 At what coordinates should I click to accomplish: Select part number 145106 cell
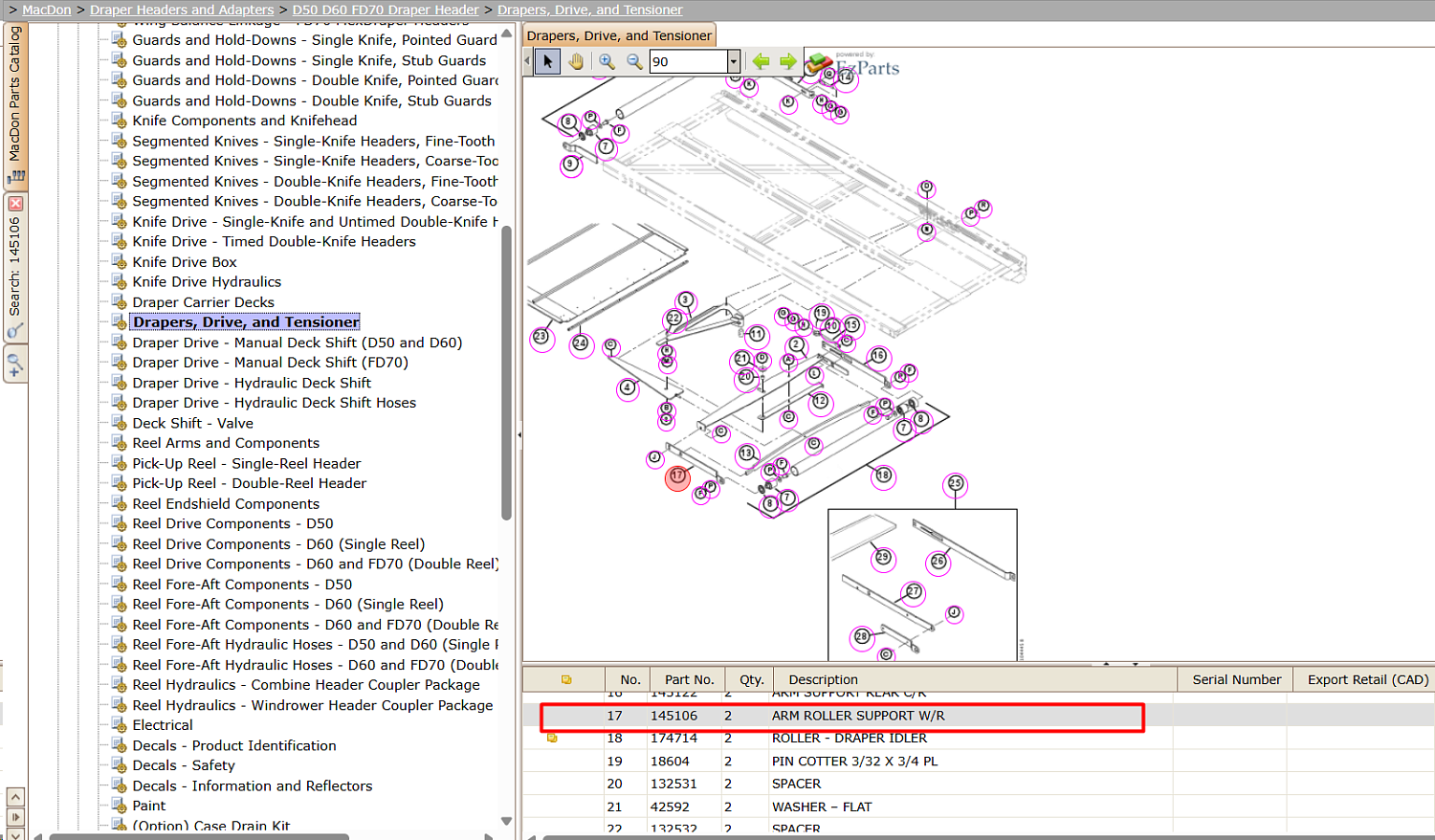click(x=673, y=716)
